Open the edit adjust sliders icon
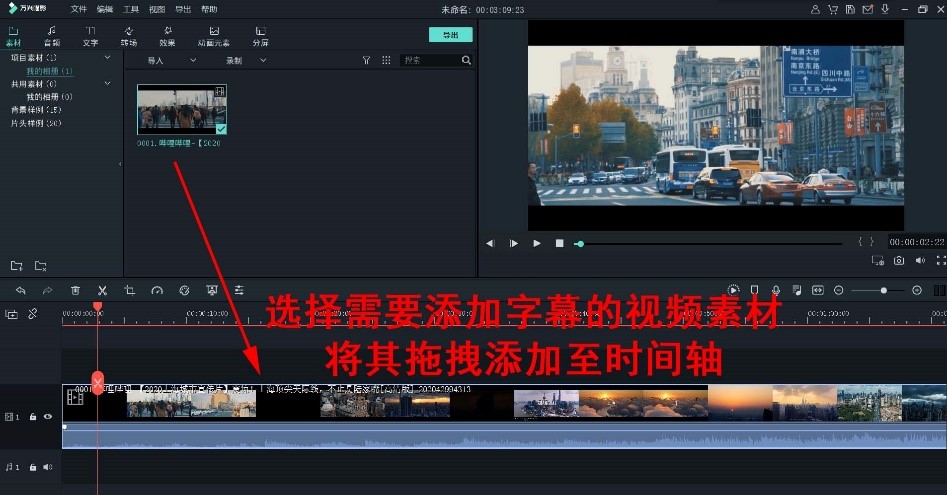The image size is (947, 495). click(239, 290)
